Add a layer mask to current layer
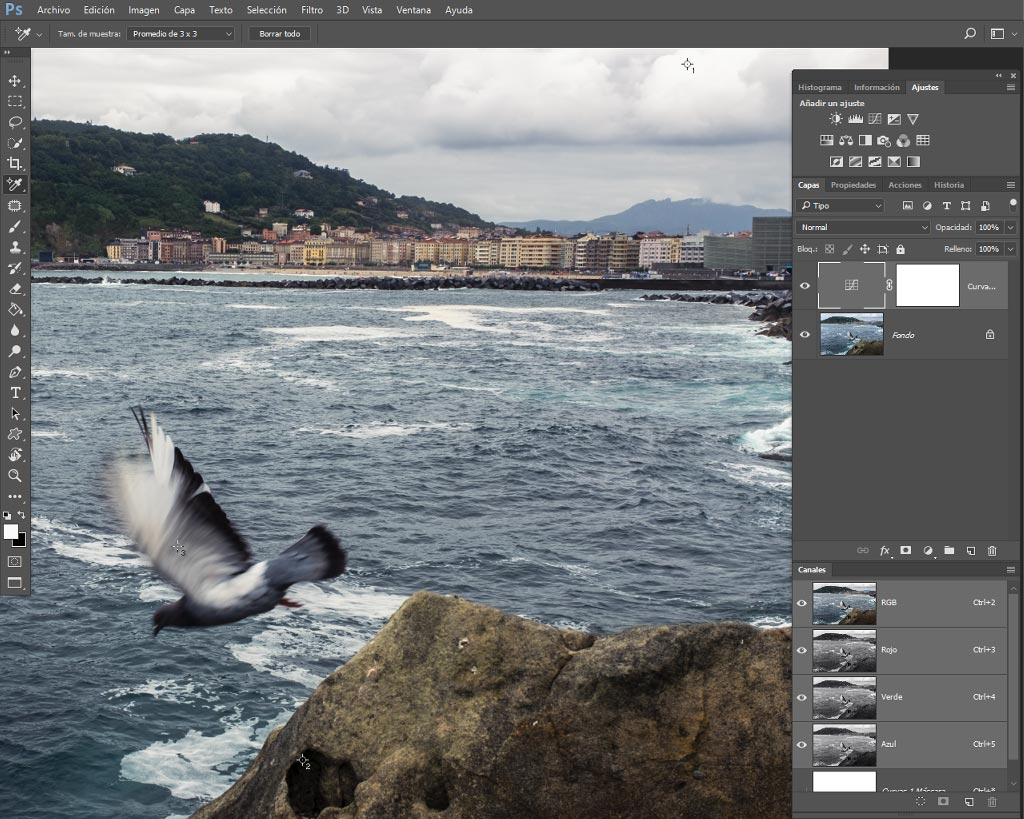1024x819 pixels. pos(906,551)
